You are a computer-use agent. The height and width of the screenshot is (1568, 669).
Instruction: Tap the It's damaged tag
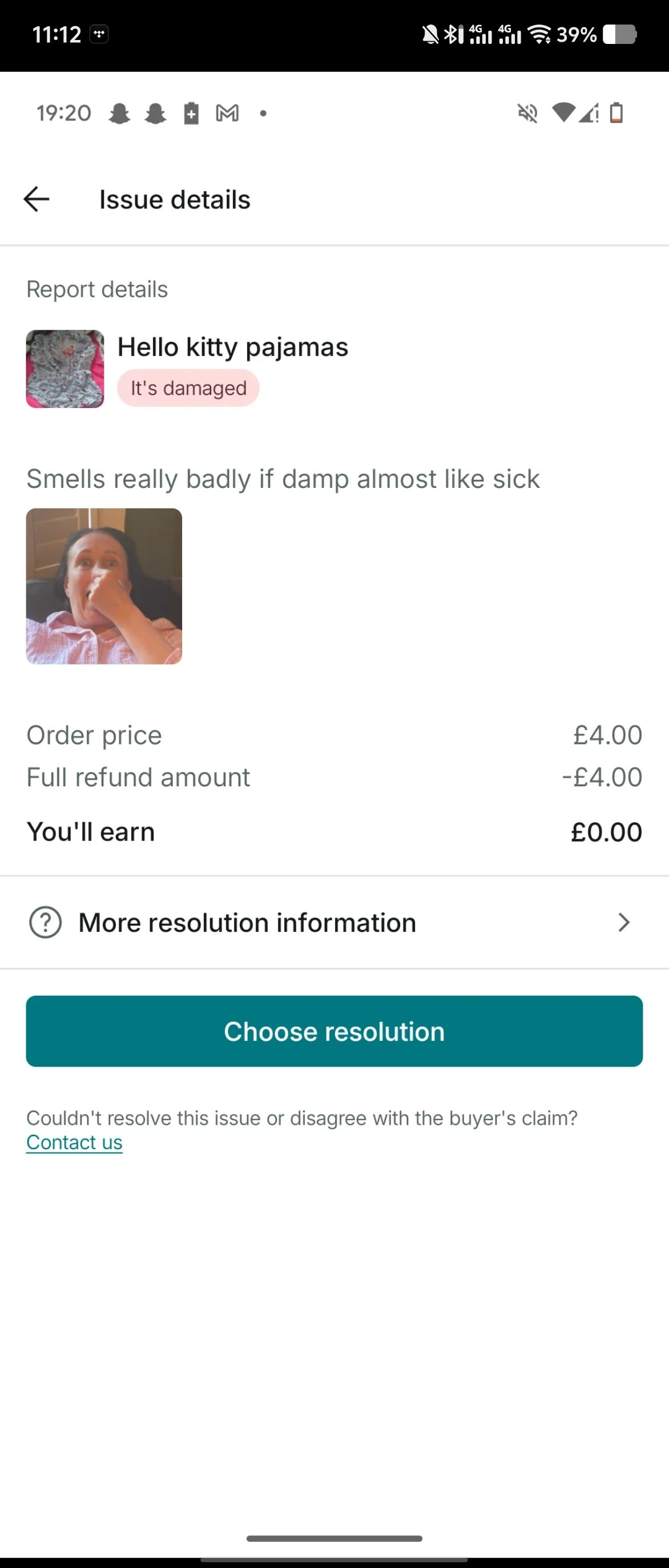[188, 388]
